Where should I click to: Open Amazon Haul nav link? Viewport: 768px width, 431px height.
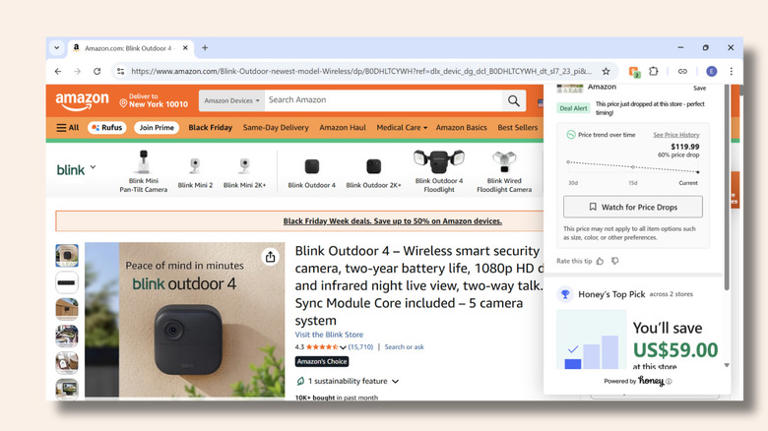[342, 128]
